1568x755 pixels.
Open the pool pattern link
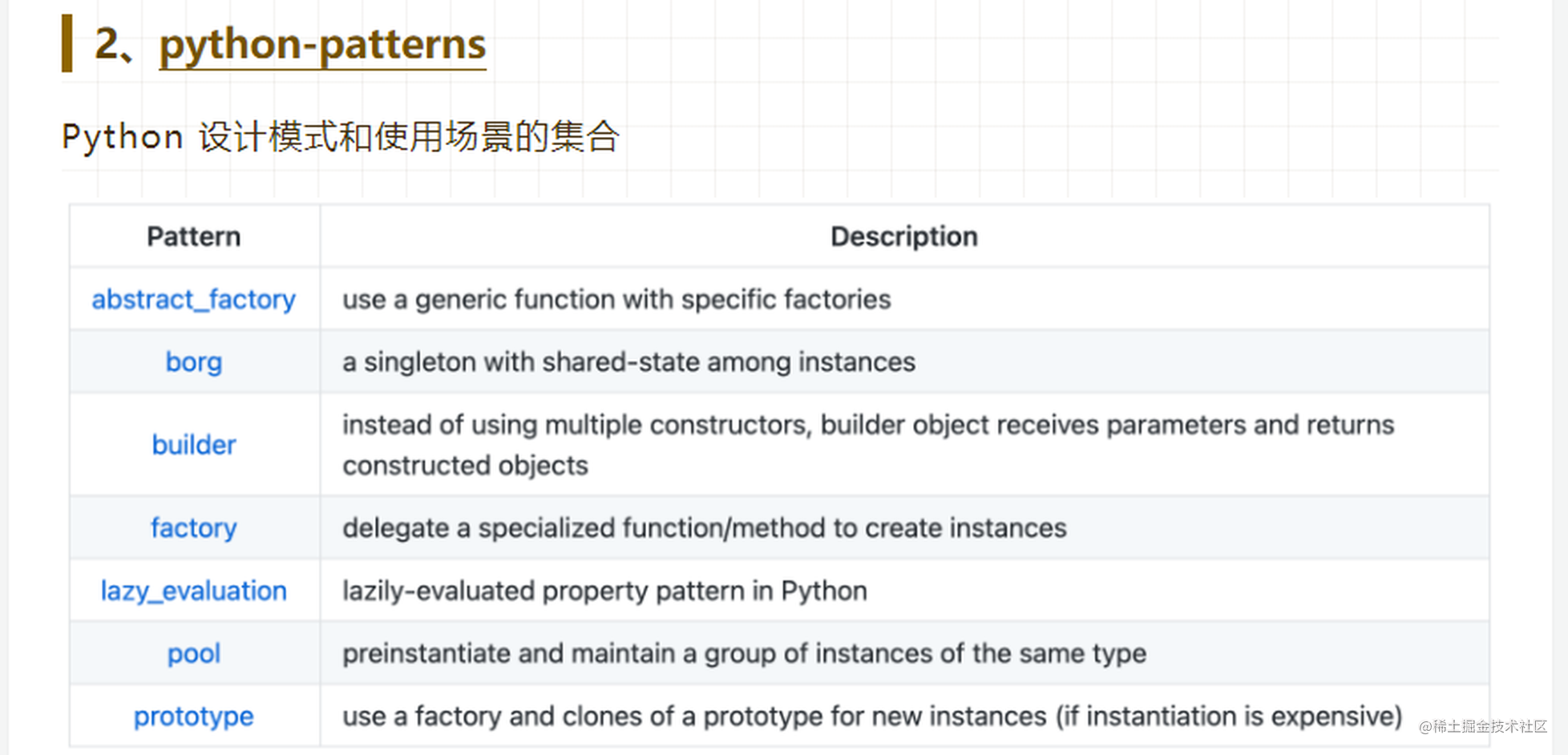pos(193,653)
